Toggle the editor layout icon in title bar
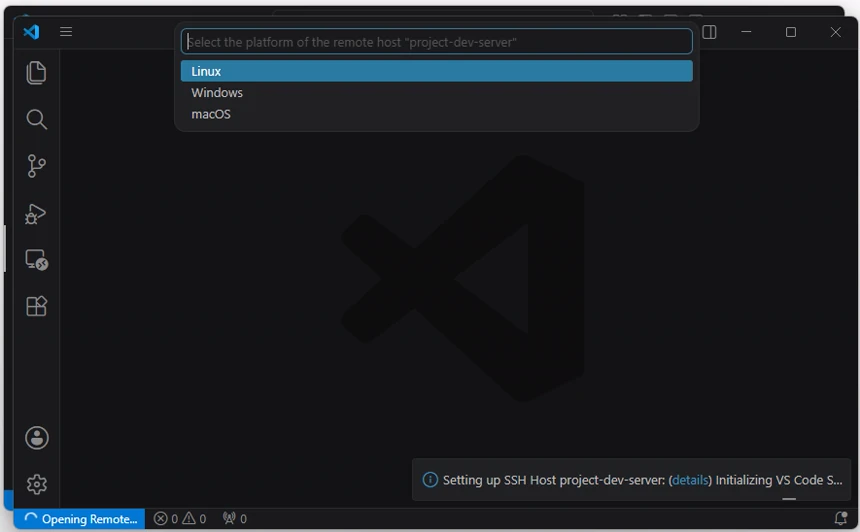 (x=709, y=32)
